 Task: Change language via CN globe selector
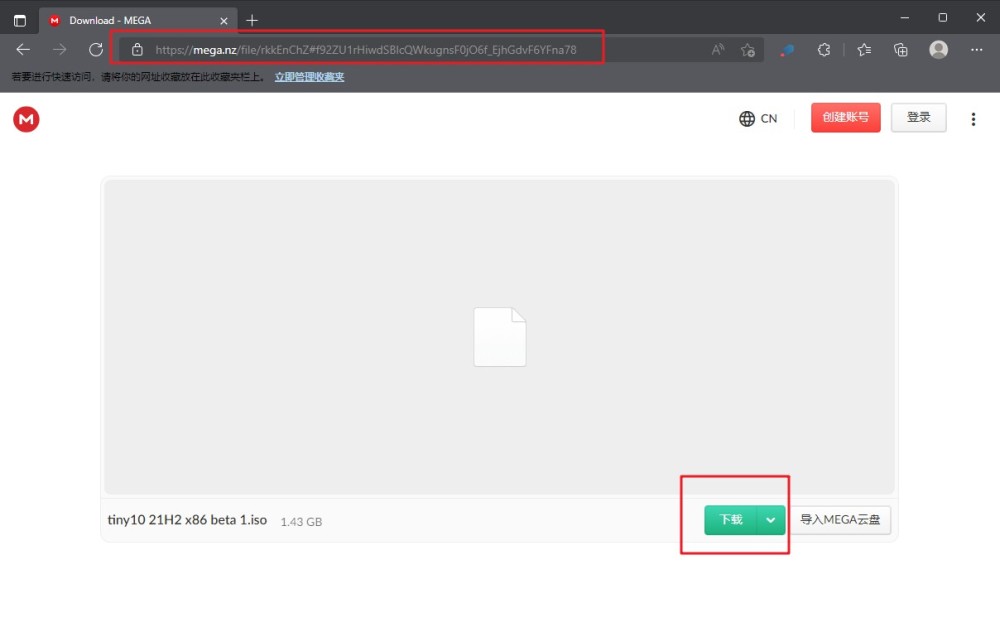tap(758, 119)
